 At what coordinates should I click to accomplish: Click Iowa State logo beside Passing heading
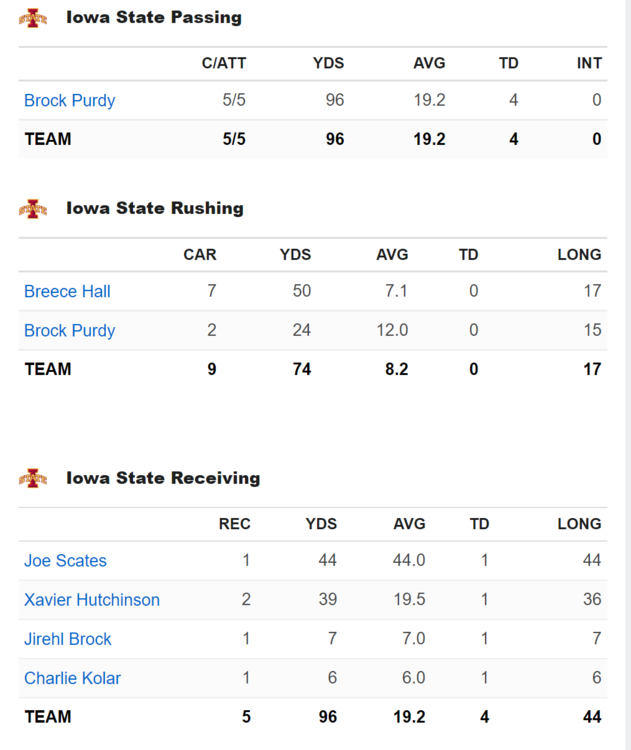[33, 18]
